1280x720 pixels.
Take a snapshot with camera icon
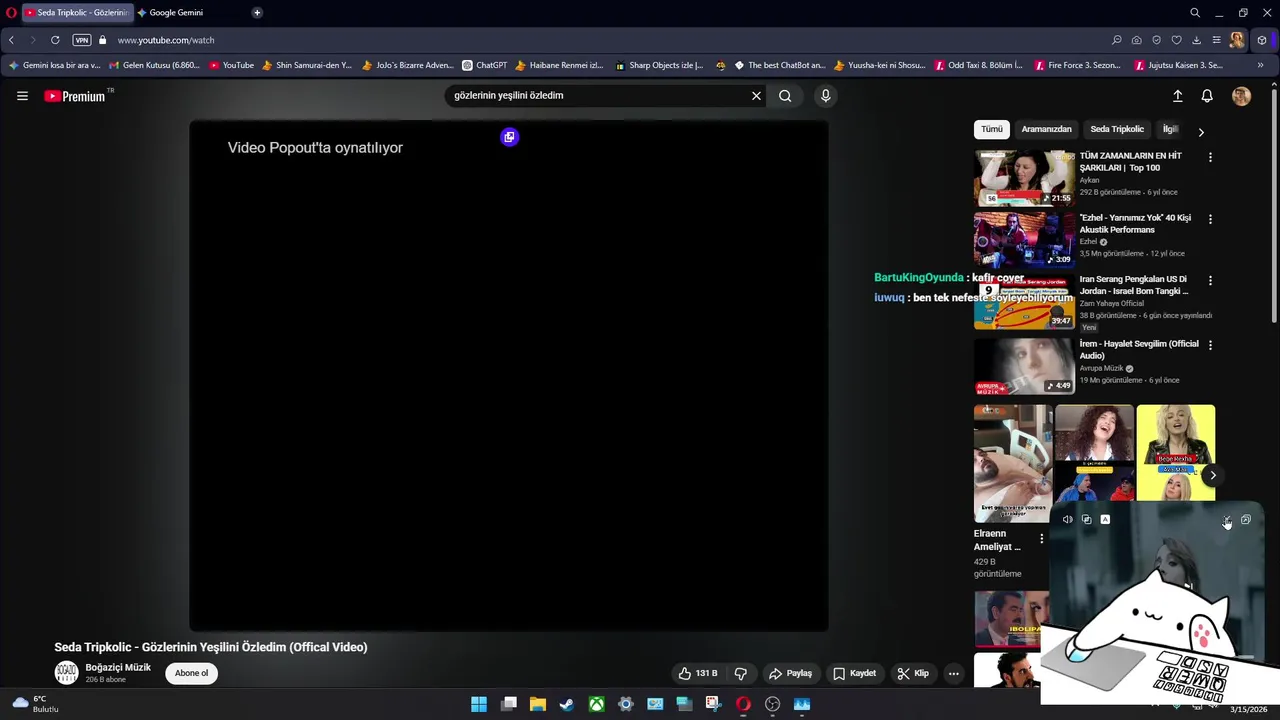1137,40
